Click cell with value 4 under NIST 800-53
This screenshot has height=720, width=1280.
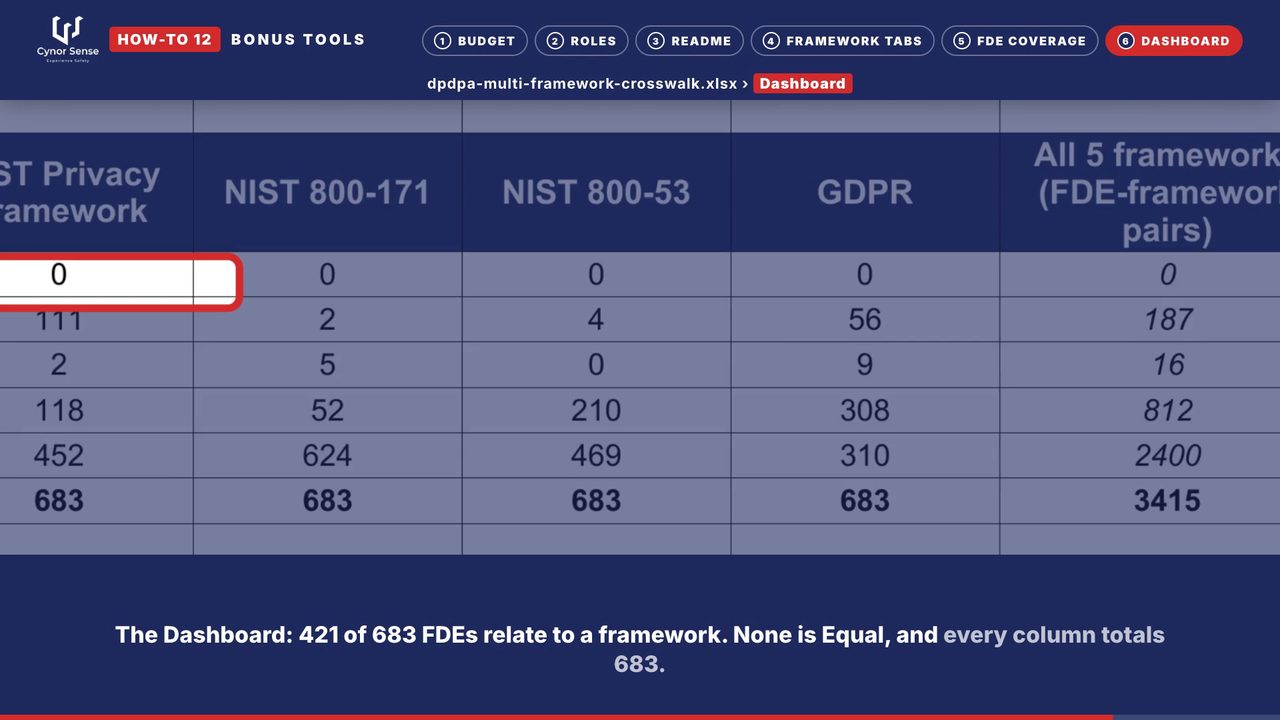(596, 320)
